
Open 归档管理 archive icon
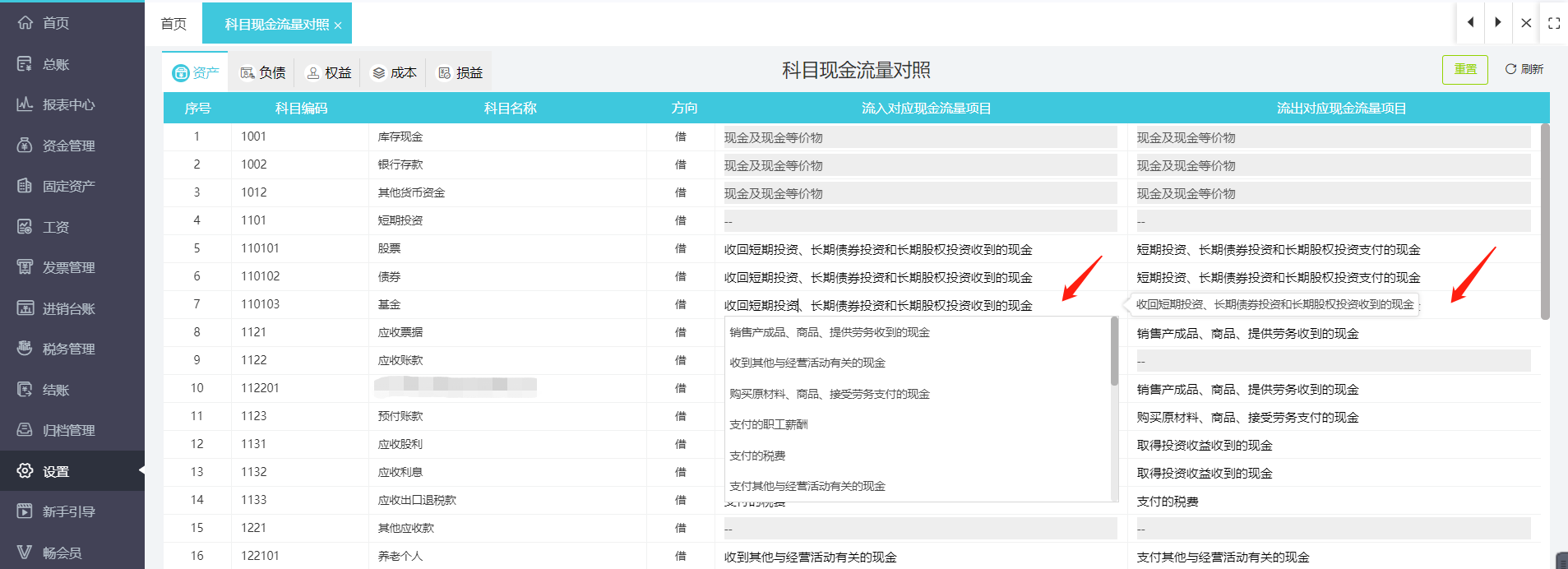tap(25, 430)
